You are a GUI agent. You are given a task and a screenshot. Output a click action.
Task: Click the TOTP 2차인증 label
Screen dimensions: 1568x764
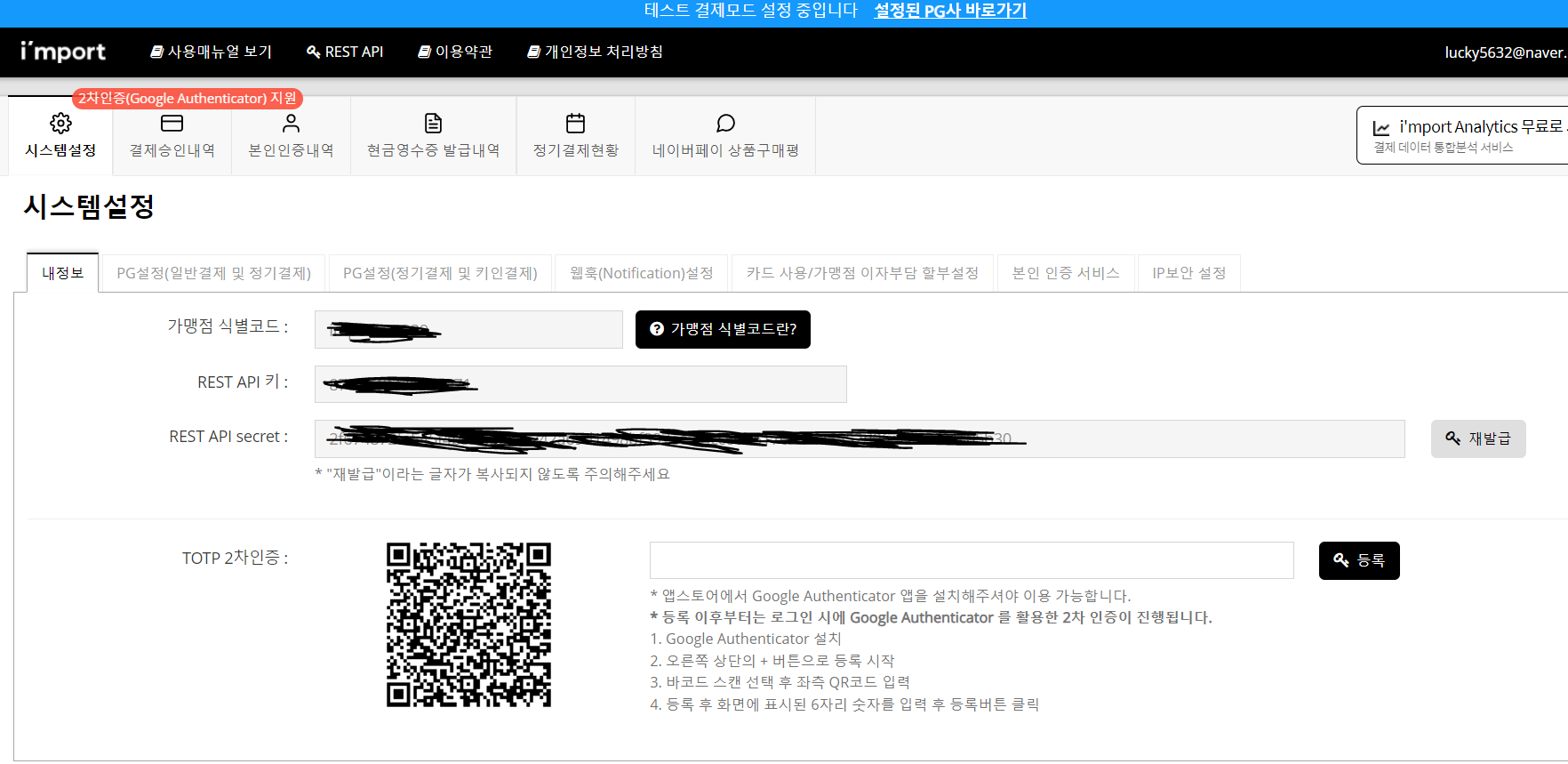coord(236,558)
